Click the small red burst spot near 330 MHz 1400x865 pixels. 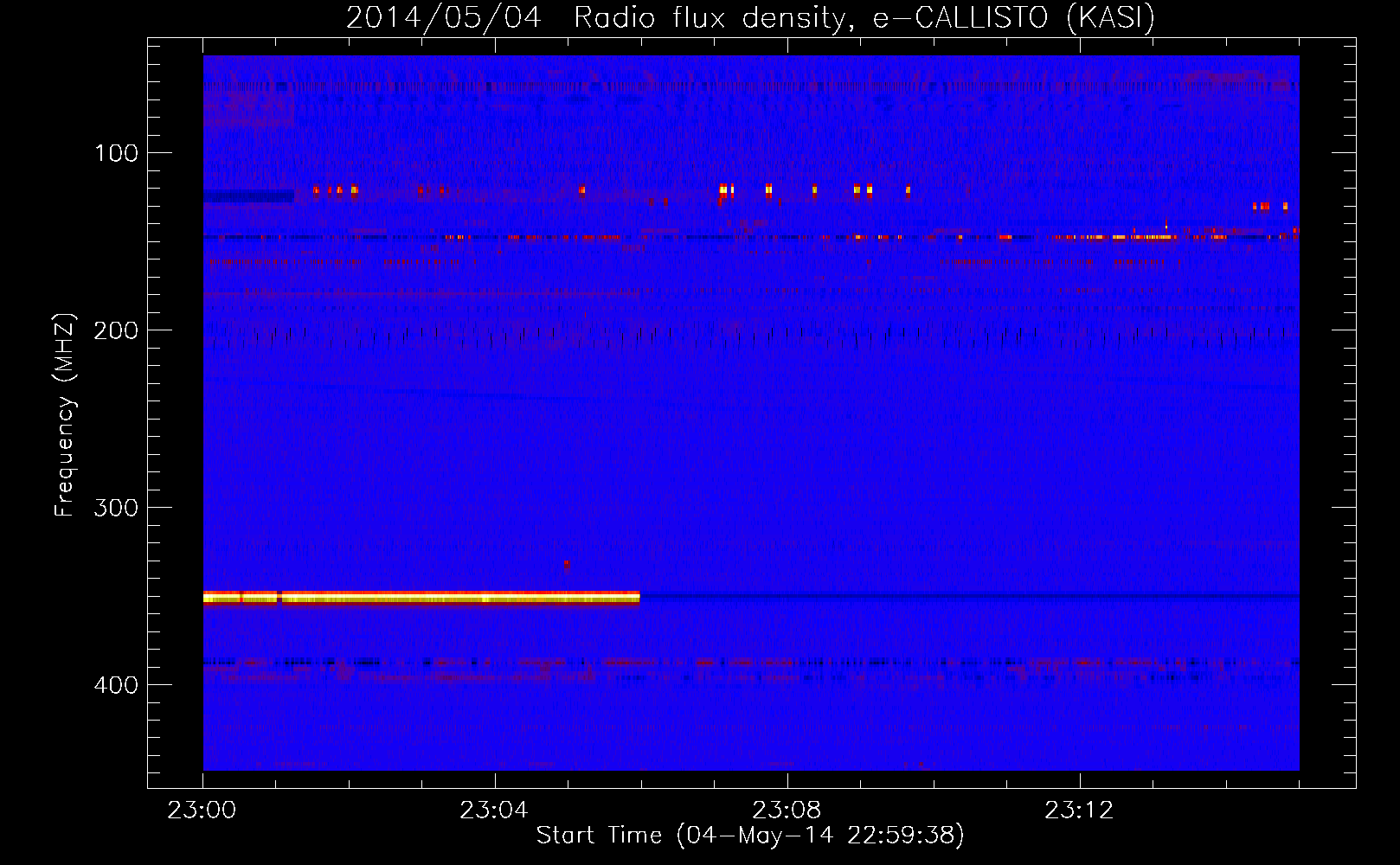[567, 565]
